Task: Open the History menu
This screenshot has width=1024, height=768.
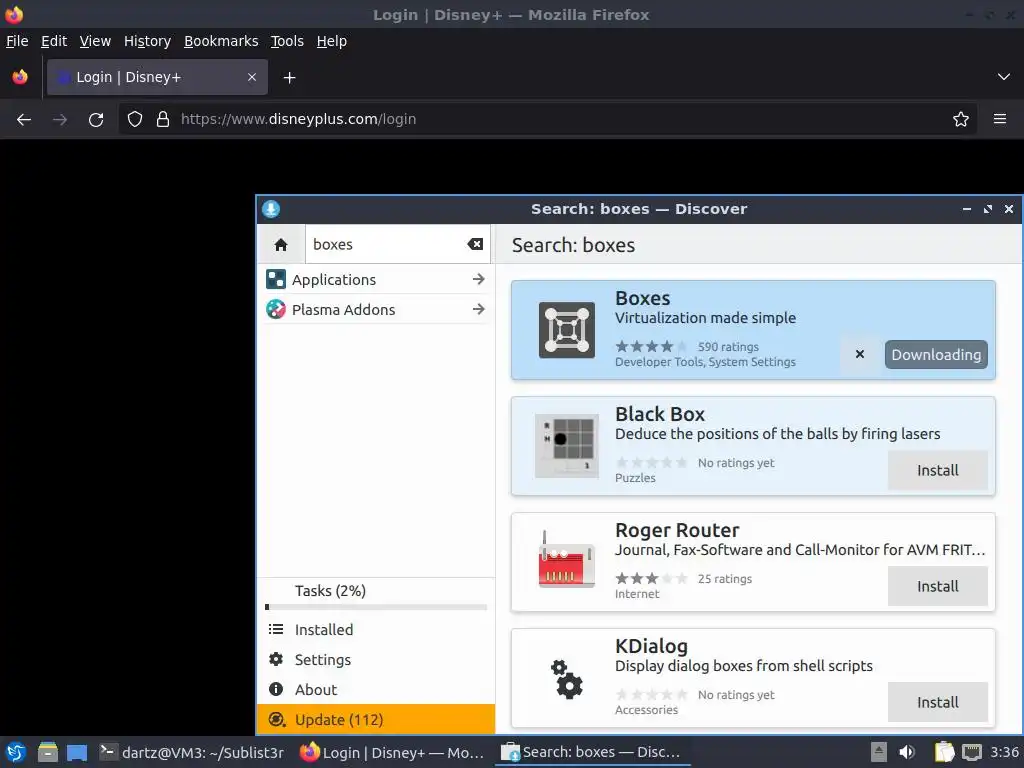Action: [147, 41]
